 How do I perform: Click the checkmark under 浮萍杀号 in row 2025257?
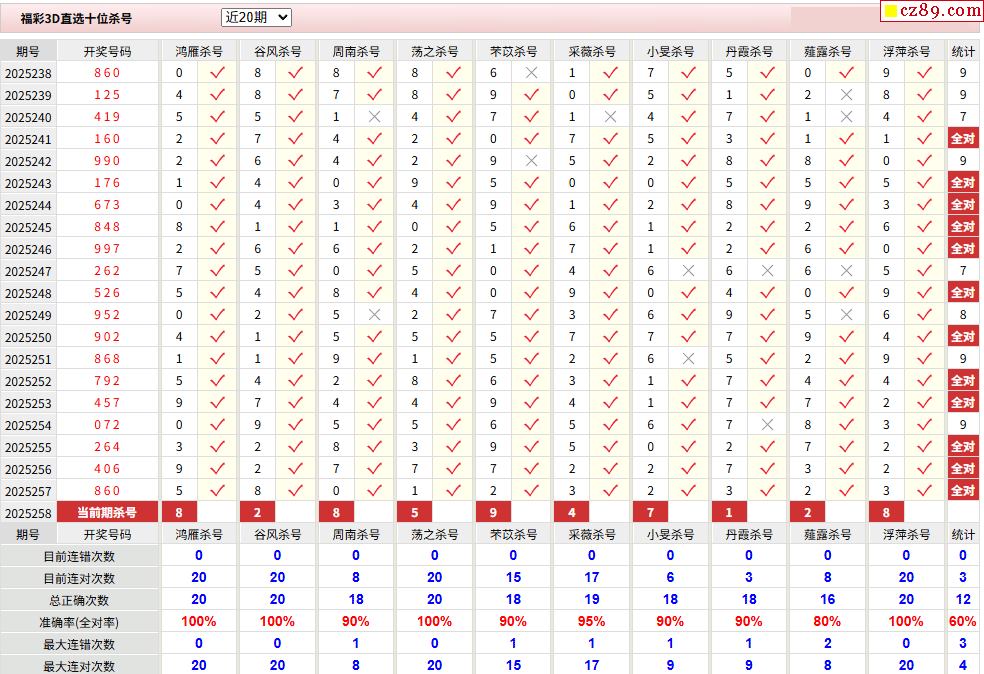coord(924,490)
